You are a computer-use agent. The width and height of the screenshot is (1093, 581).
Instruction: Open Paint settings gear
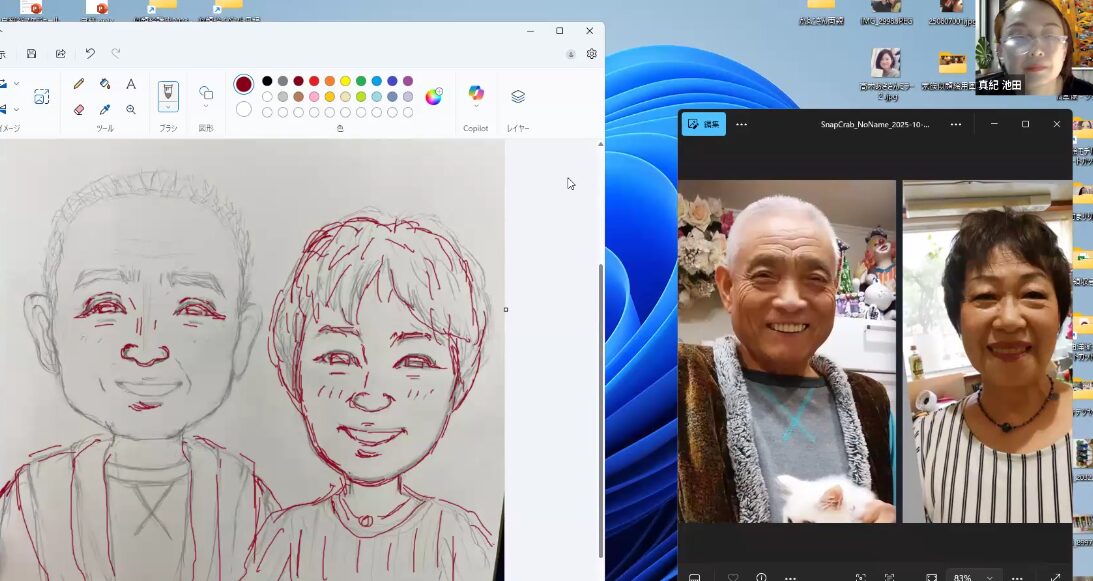[x=592, y=54]
